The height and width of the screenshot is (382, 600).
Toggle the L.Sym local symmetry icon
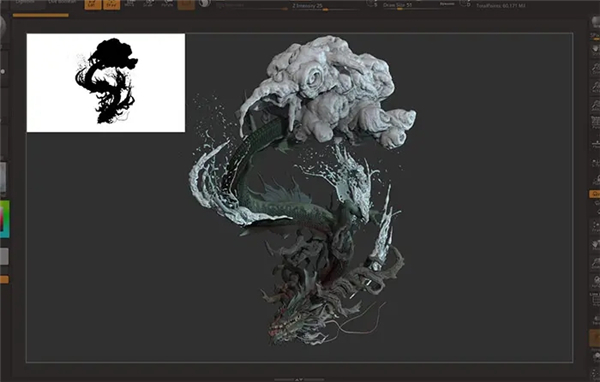pyautogui.click(x=595, y=180)
